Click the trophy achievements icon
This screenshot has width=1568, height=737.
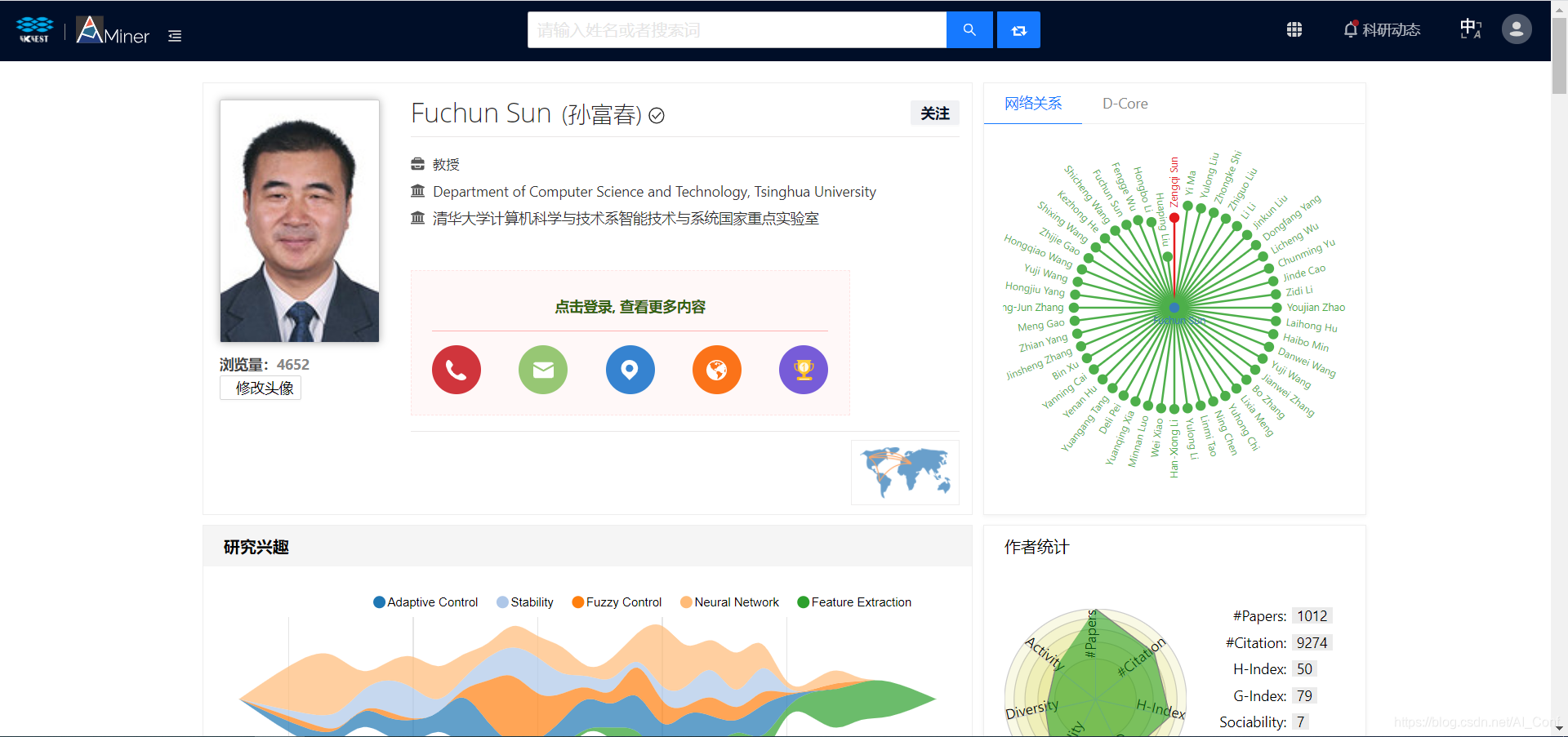click(804, 370)
